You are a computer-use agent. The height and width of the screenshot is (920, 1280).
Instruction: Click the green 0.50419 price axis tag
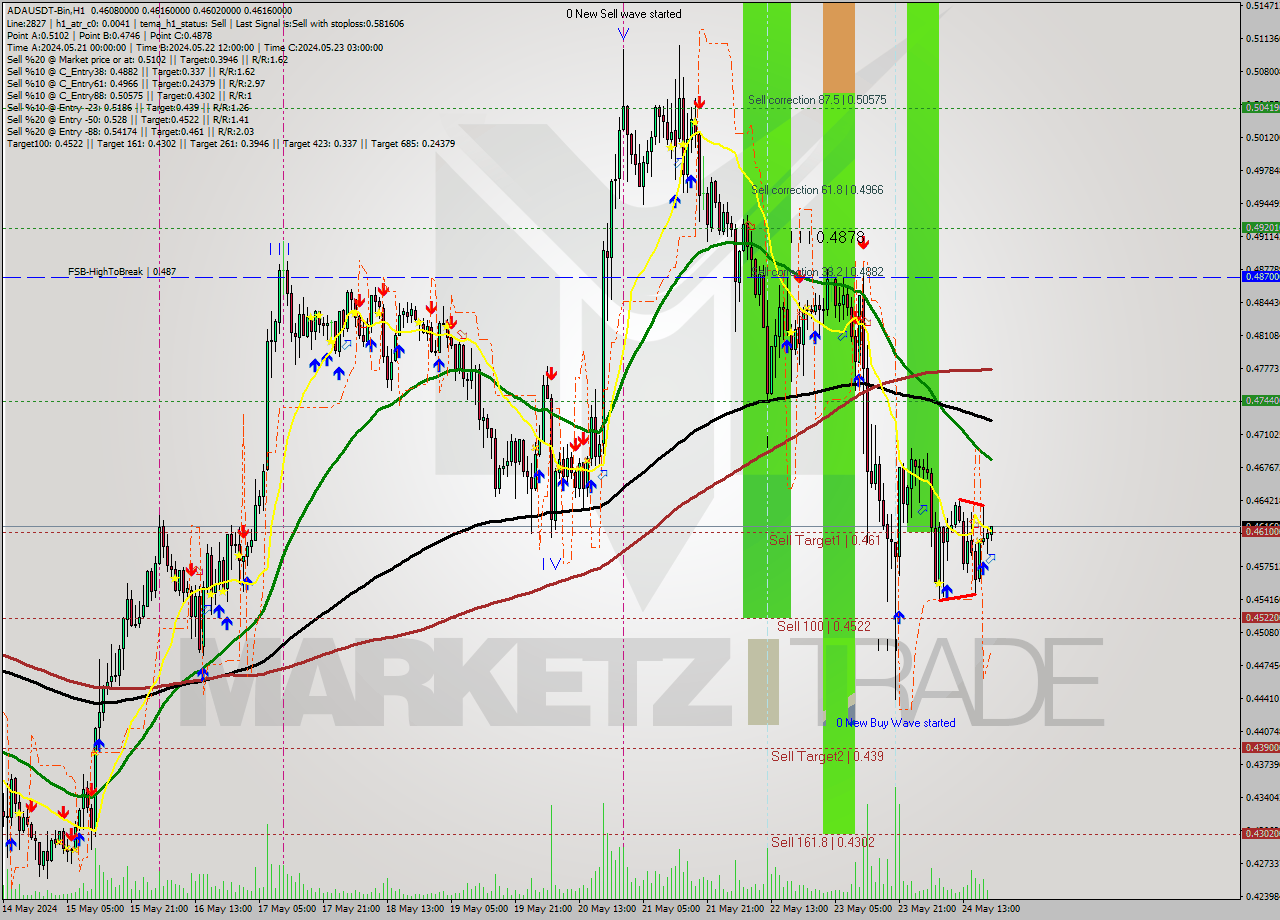pos(1260,107)
